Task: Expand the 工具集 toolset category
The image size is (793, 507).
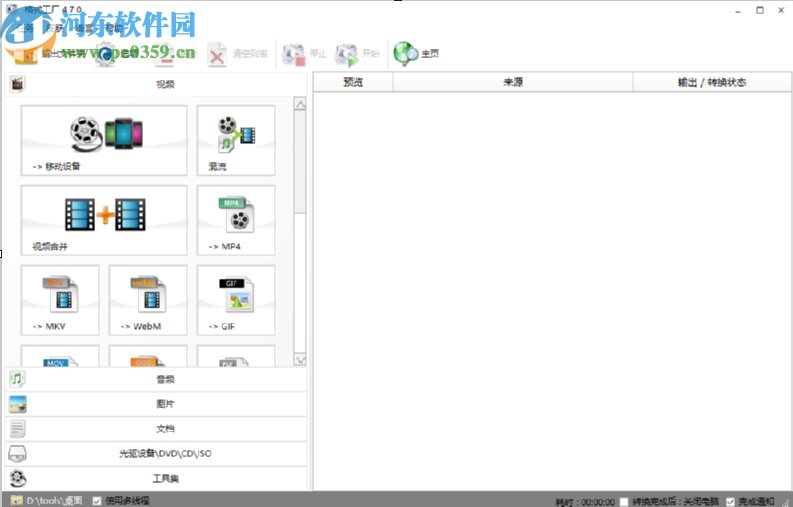Action: (156, 478)
